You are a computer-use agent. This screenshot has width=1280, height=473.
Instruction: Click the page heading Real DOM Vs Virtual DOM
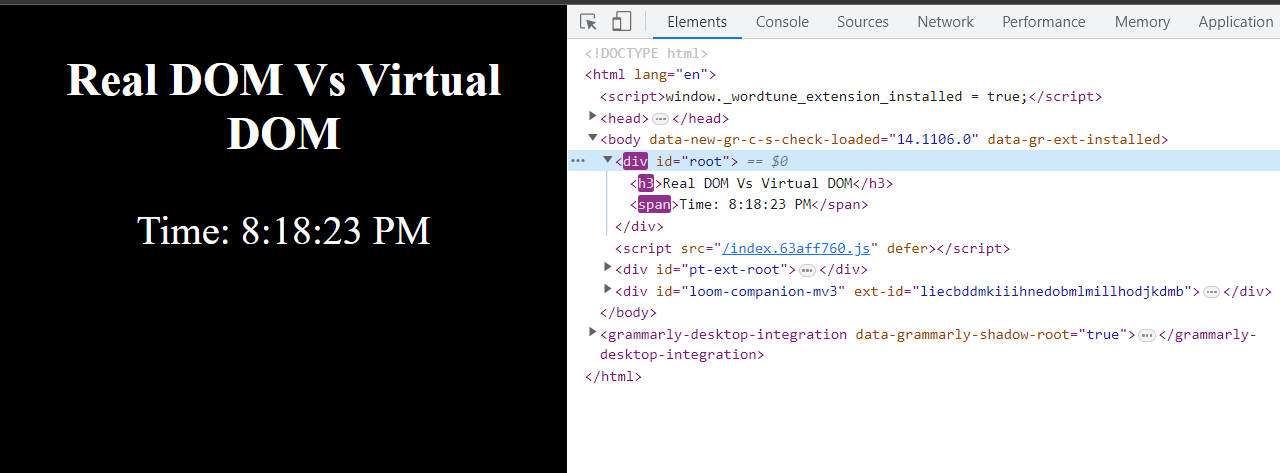click(x=284, y=105)
